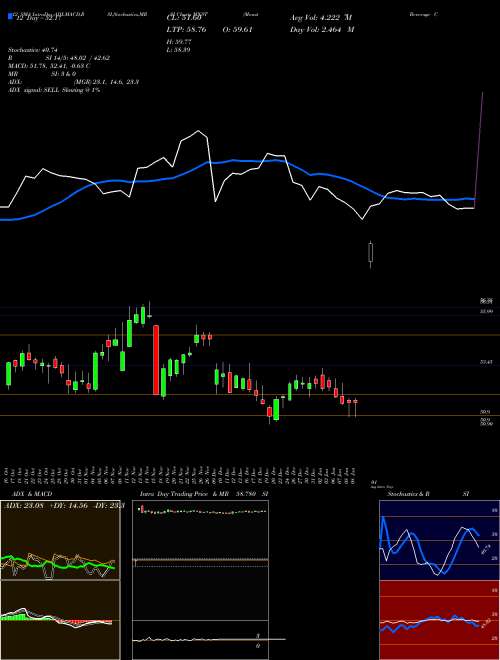This screenshot has width=500, height=660.
Task: Click the ADX signal: SELL text
Action: pos(54,90)
